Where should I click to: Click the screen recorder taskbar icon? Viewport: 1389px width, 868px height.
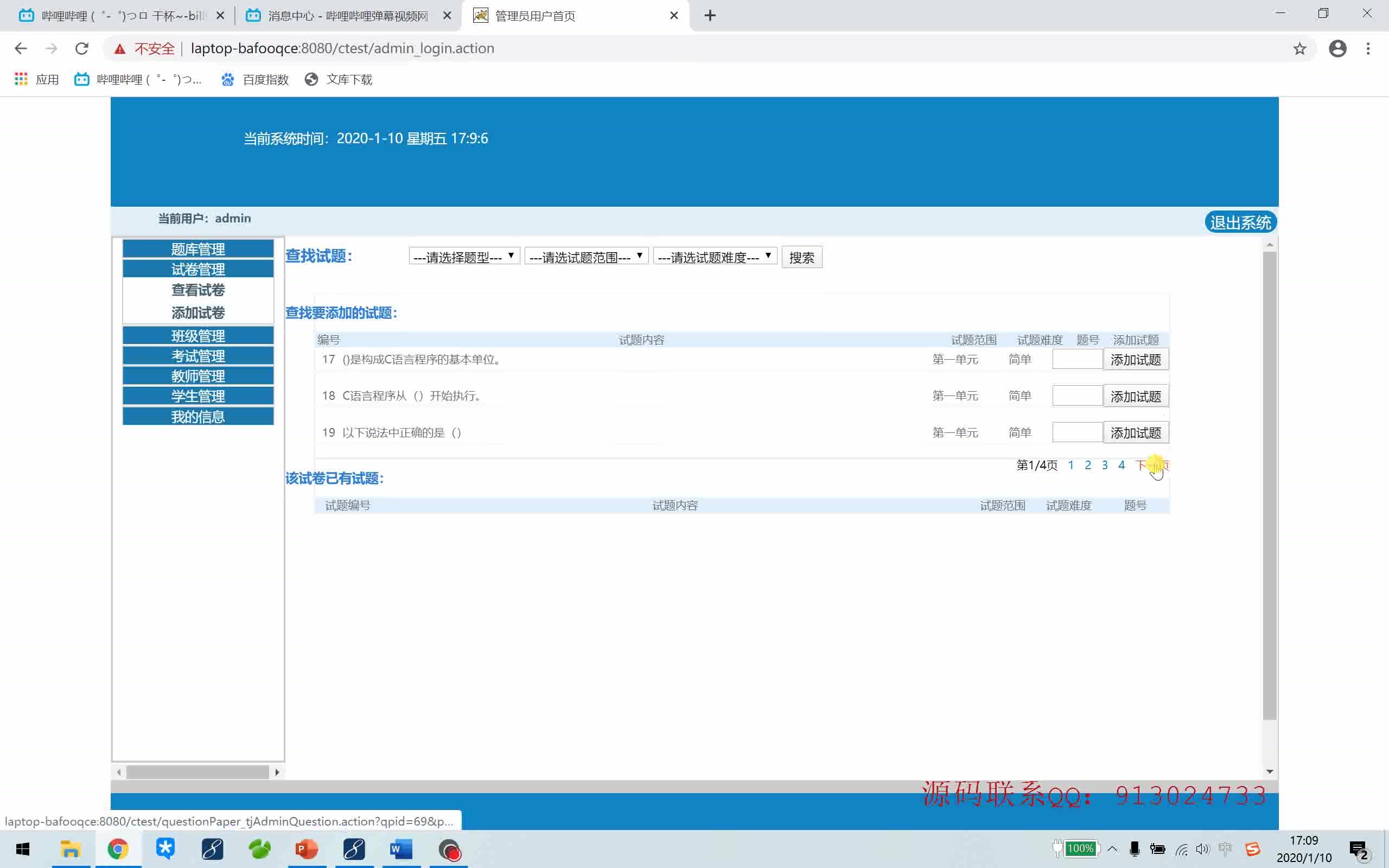449,849
